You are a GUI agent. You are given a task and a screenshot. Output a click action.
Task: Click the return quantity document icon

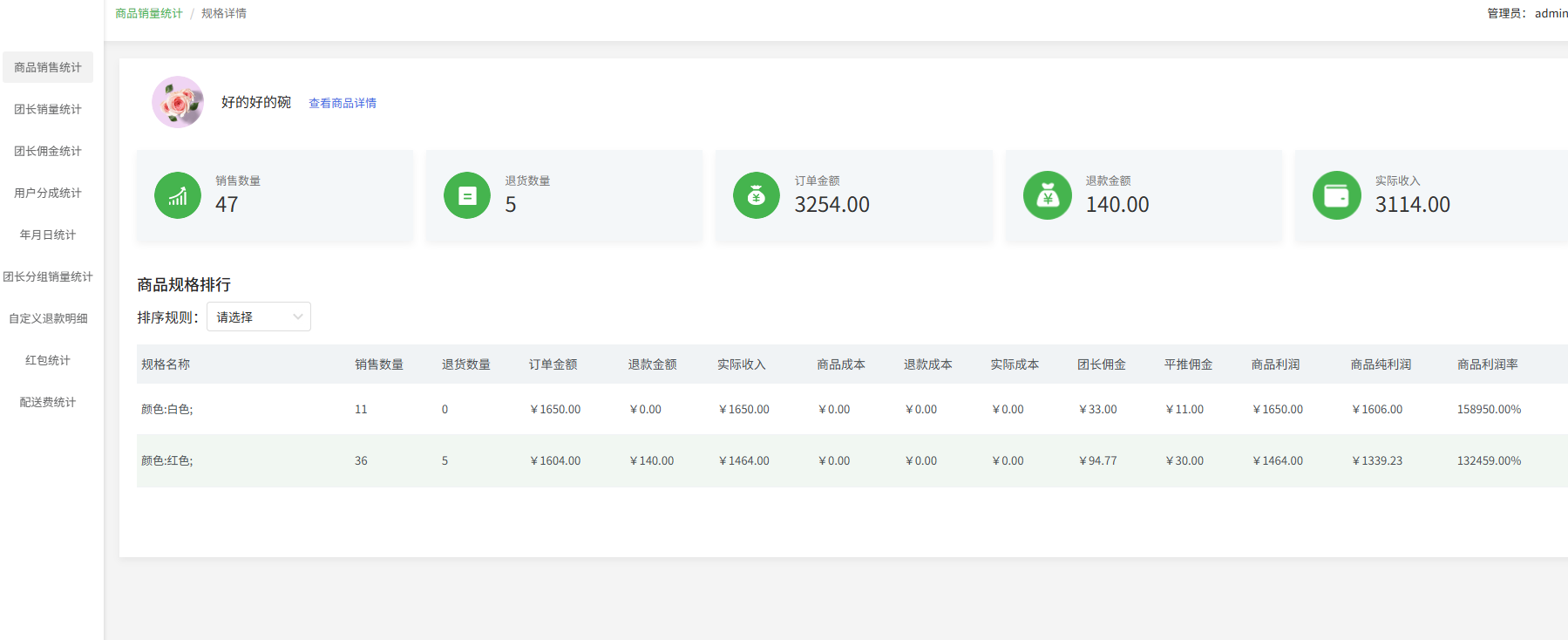point(467,195)
